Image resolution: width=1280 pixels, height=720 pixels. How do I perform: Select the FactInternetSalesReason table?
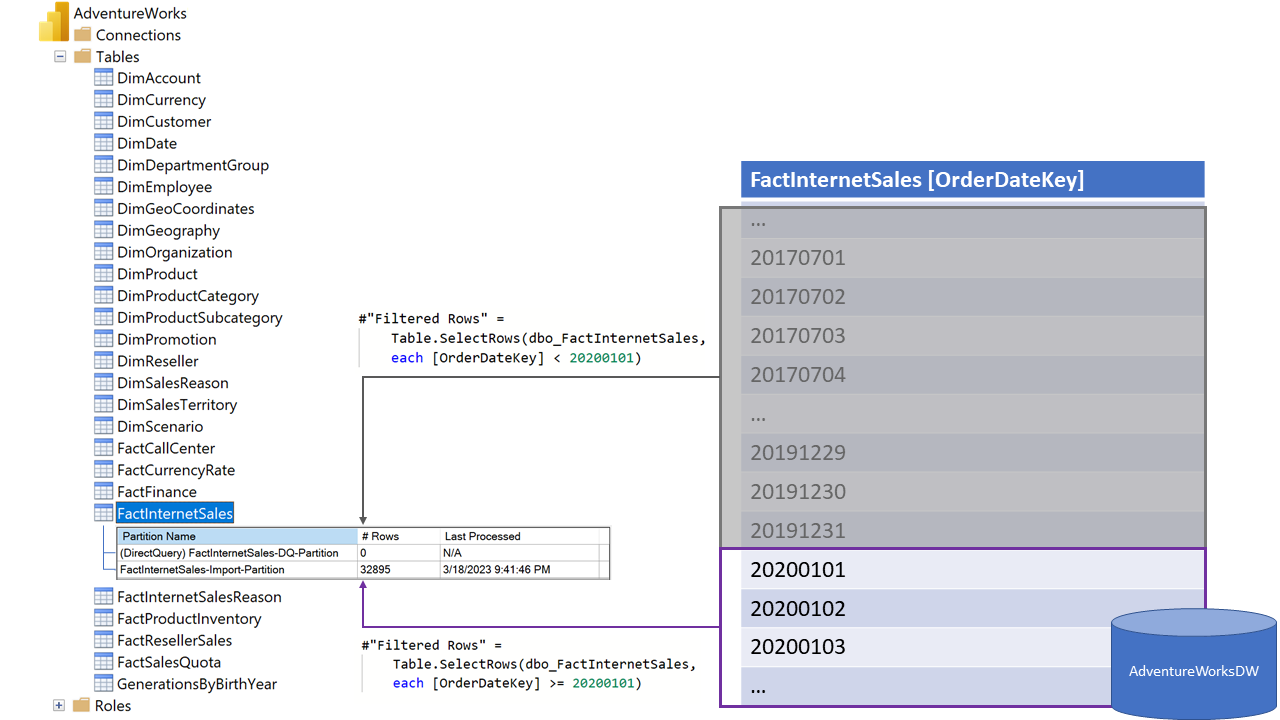pyautogui.click(x=199, y=597)
